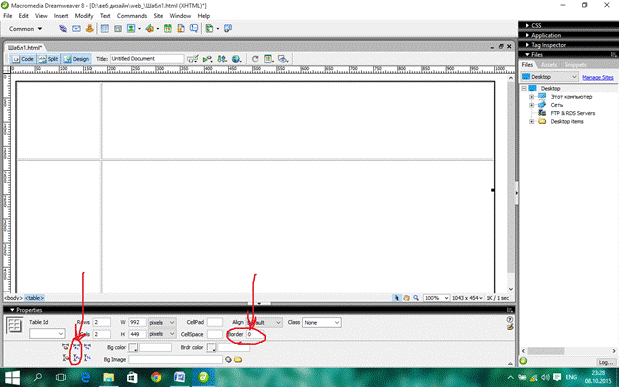
Task: Open the Bg color swatch picker
Action: 133,348
